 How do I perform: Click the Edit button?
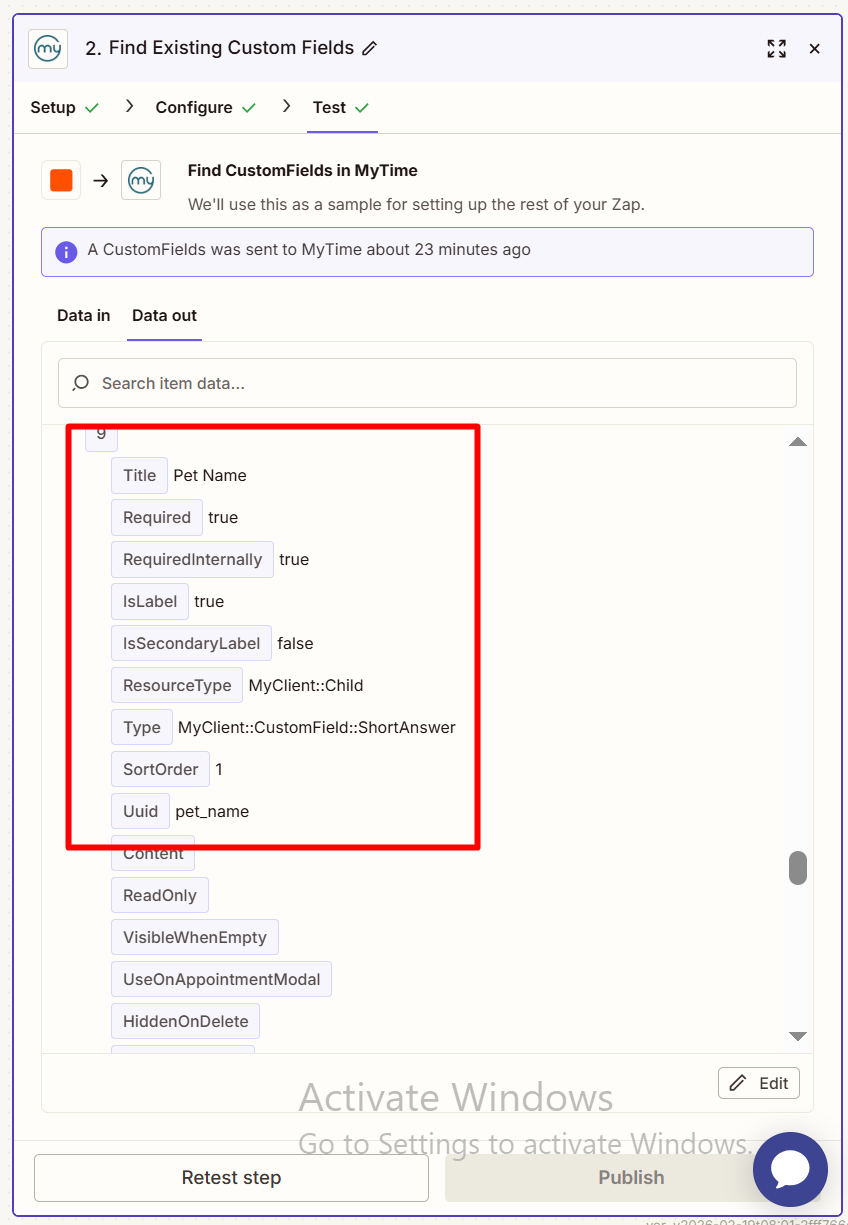point(759,1083)
